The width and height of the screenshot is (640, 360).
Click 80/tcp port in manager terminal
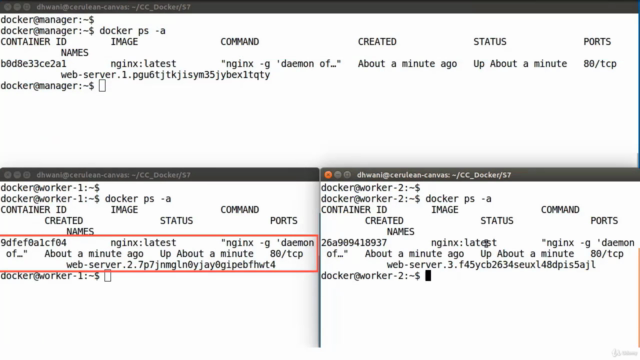[x=600, y=64]
